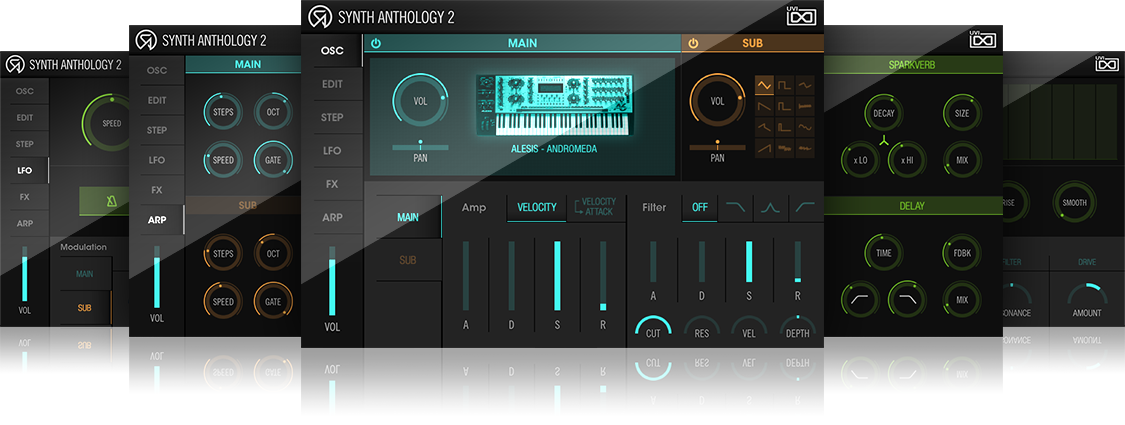
Task: Click the orange SUB VOL knob
Action: click(717, 101)
